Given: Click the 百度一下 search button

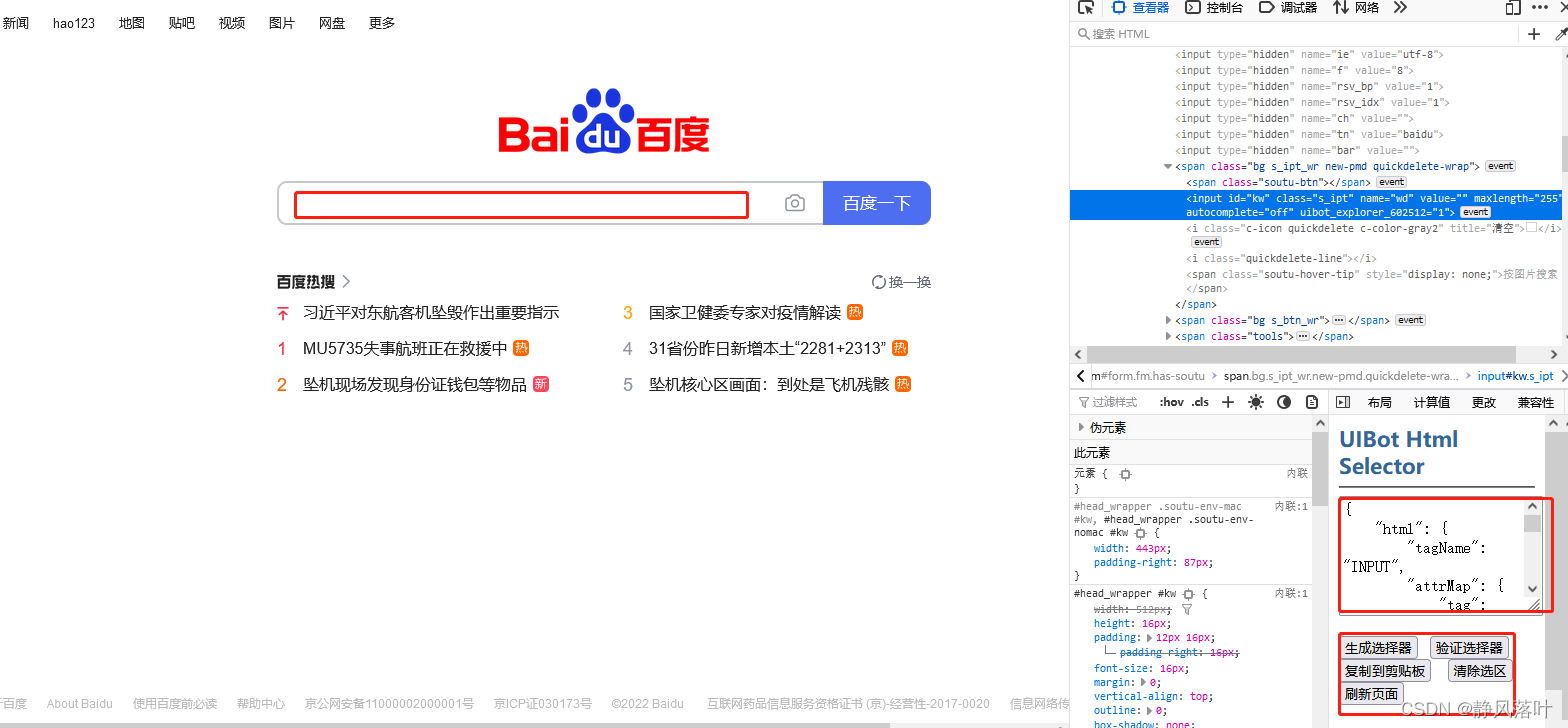Looking at the screenshot, I should (x=877, y=203).
